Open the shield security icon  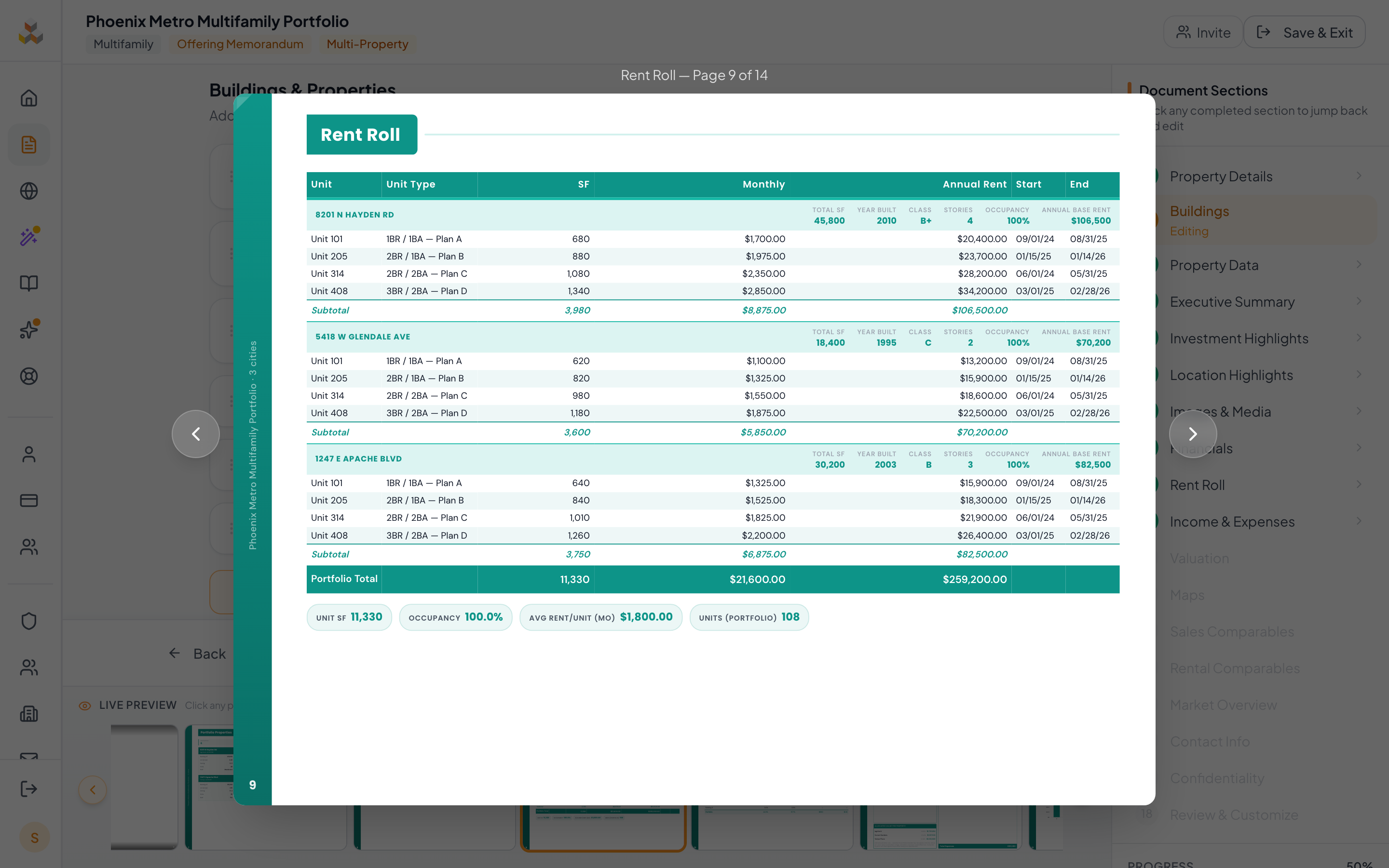click(29, 621)
